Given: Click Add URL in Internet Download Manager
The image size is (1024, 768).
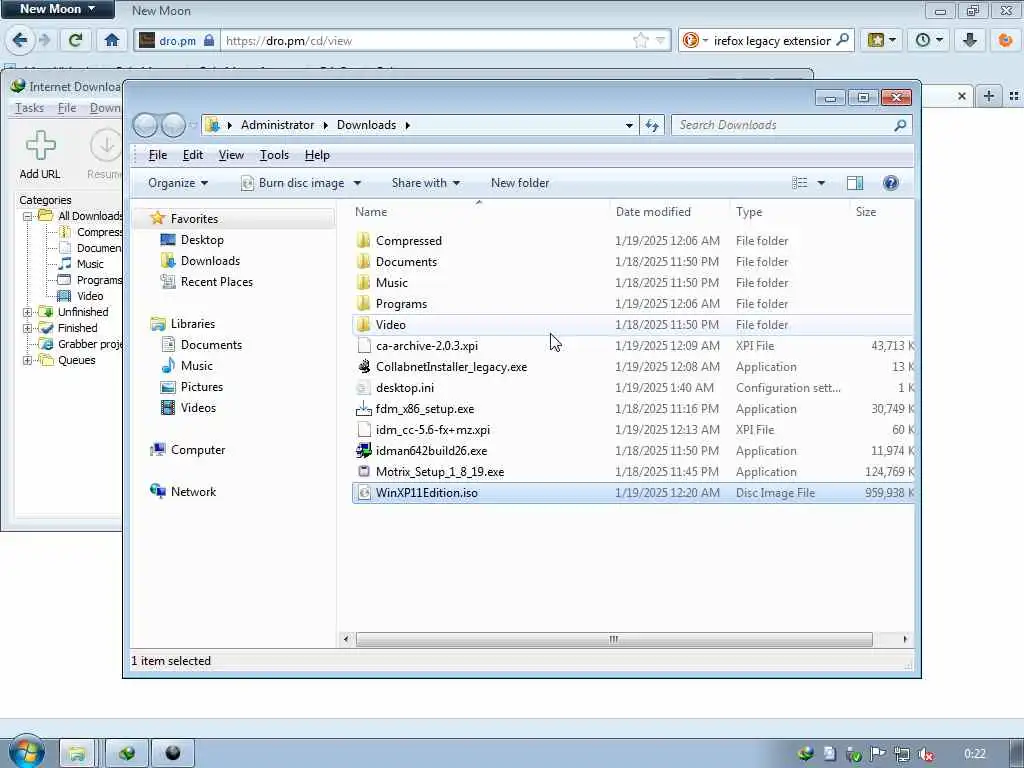Looking at the screenshot, I should point(40,155).
